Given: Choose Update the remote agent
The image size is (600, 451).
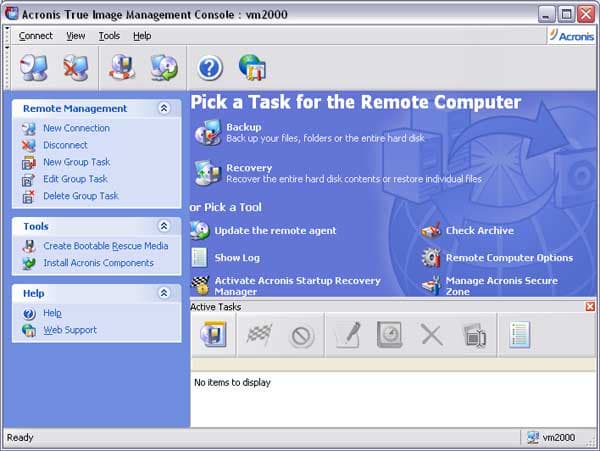Looking at the screenshot, I should coord(275,231).
